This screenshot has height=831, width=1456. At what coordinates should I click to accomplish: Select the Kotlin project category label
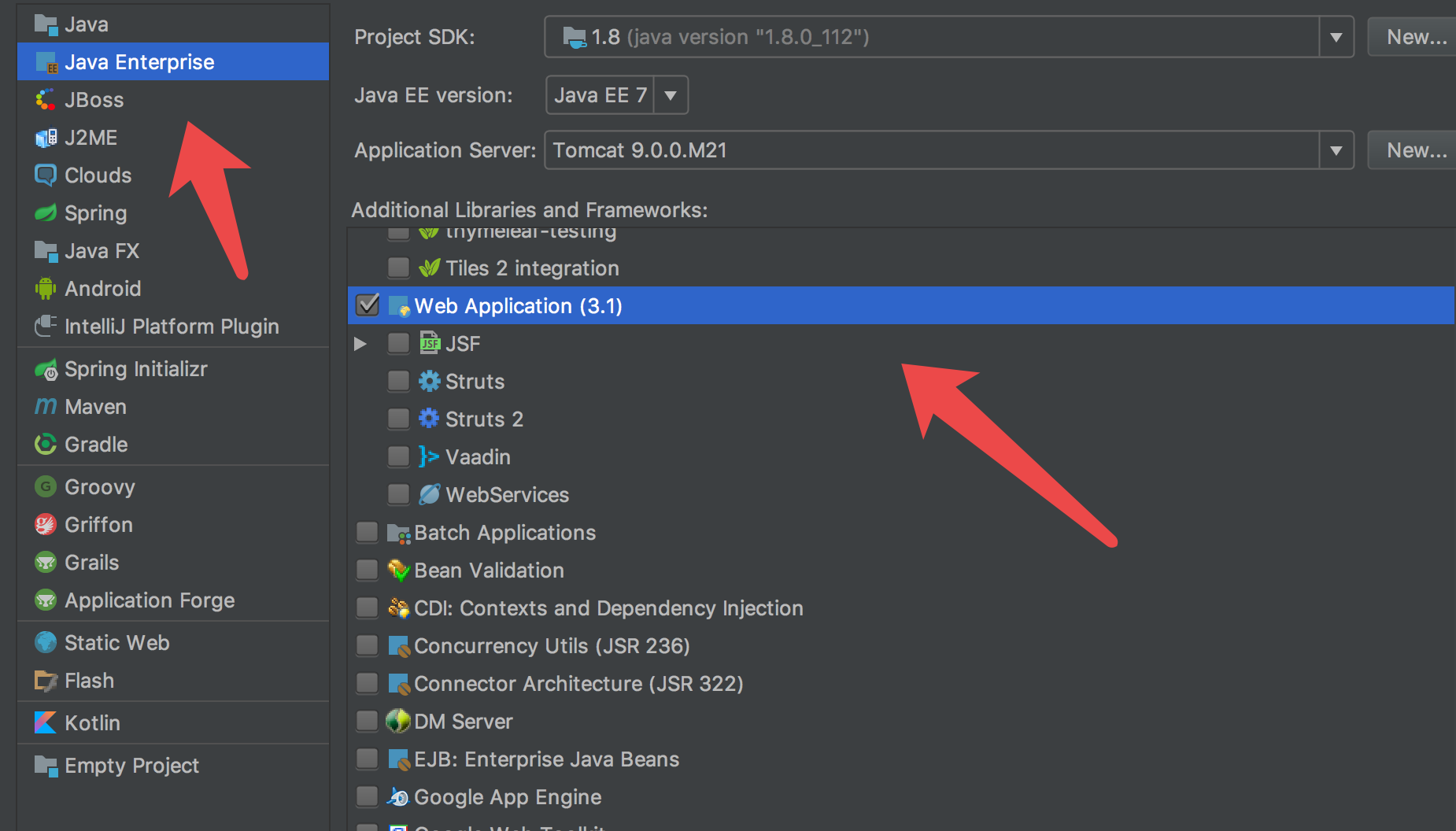pyautogui.click(x=93, y=723)
